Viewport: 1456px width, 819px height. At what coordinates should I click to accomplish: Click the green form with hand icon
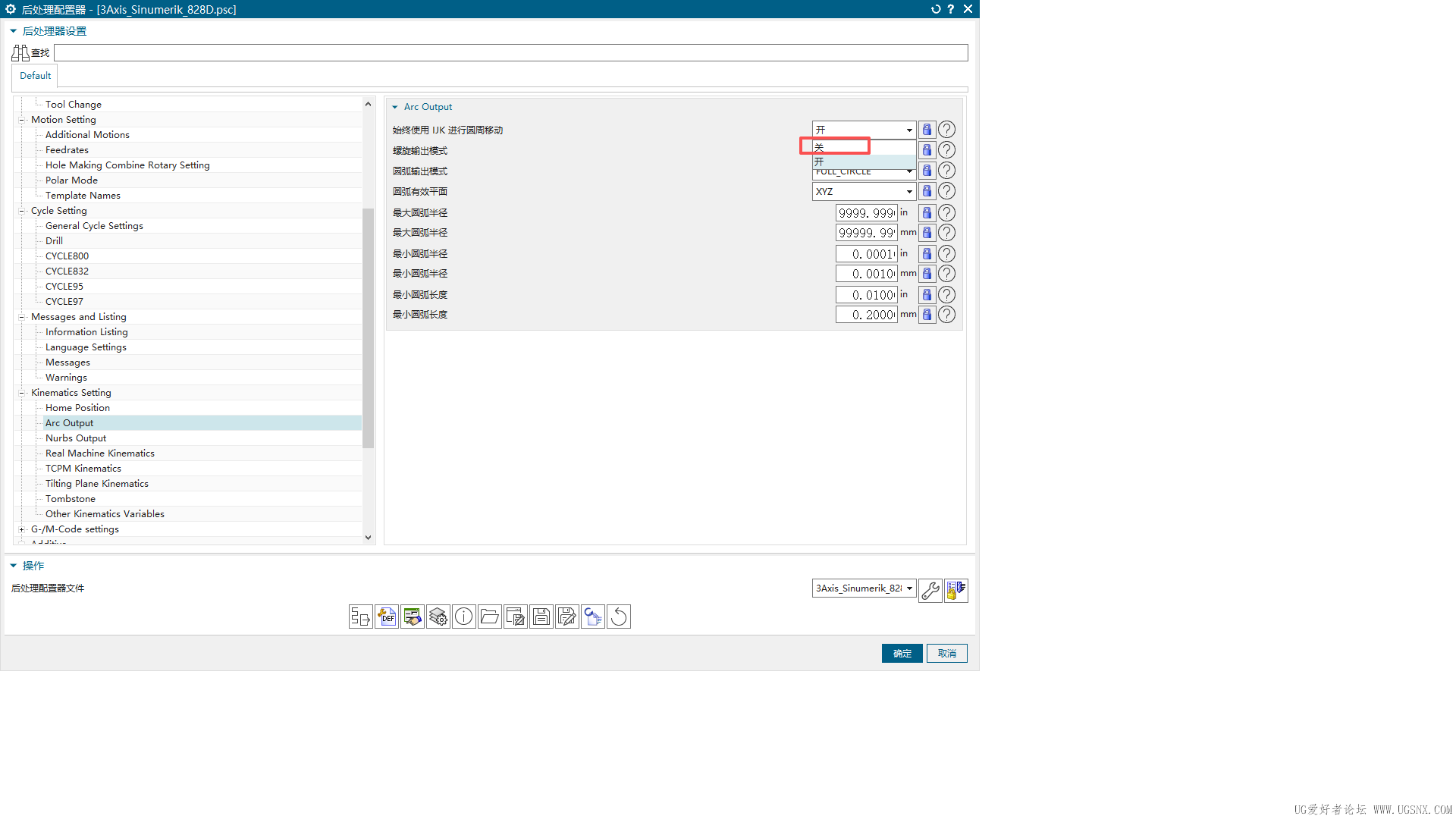(413, 617)
